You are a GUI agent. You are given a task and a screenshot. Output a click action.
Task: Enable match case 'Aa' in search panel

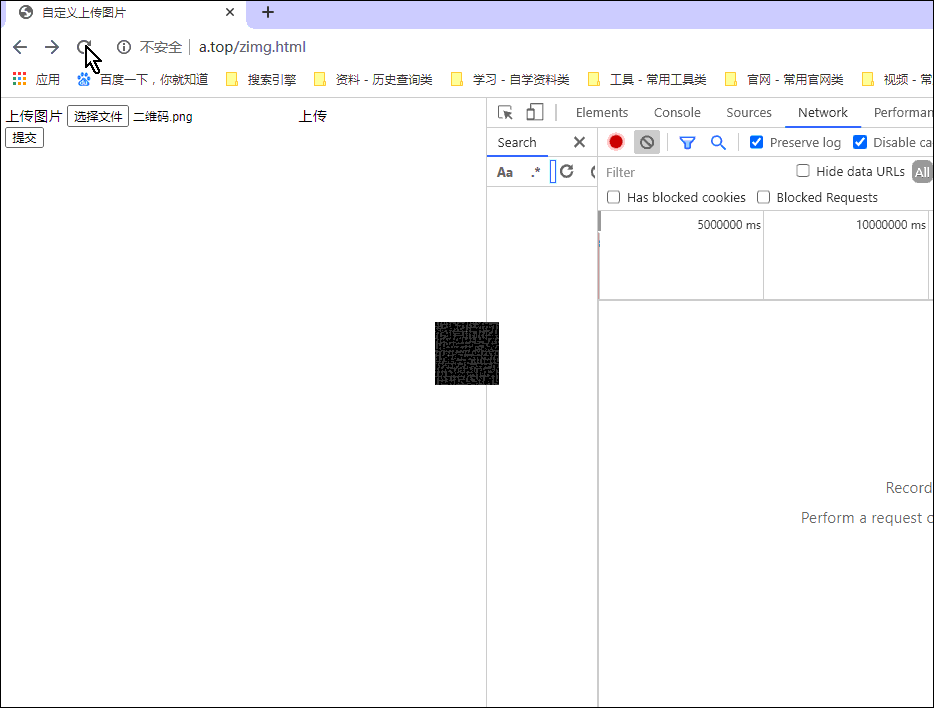[x=505, y=172]
